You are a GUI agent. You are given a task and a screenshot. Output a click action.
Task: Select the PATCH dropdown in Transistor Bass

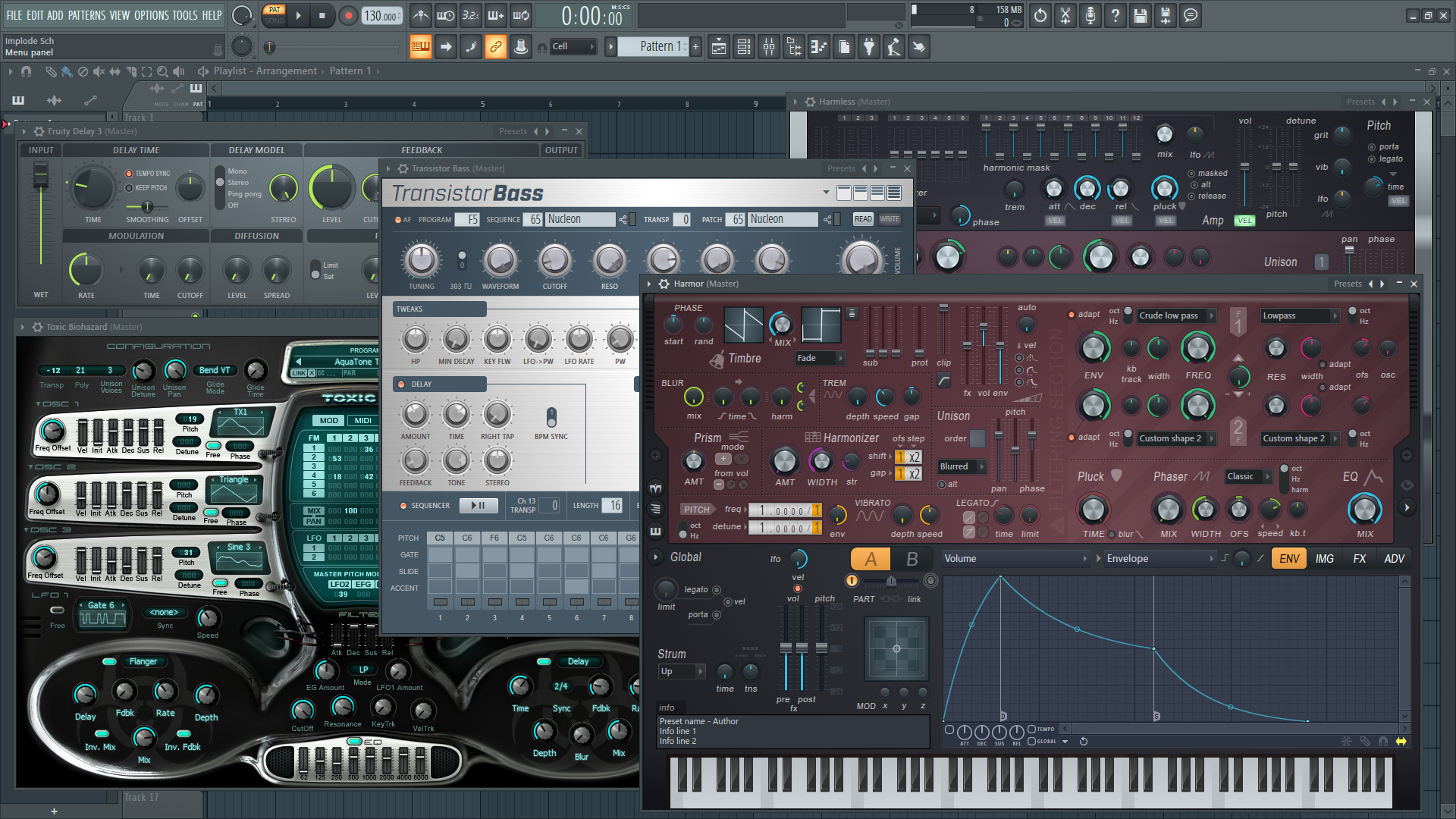pyautogui.click(x=781, y=219)
